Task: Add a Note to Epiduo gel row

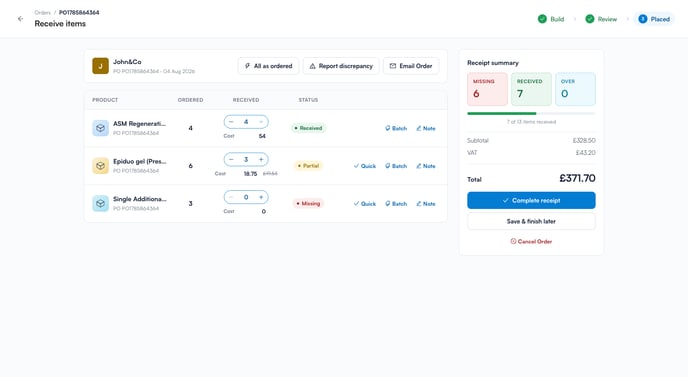Action: click(426, 166)
